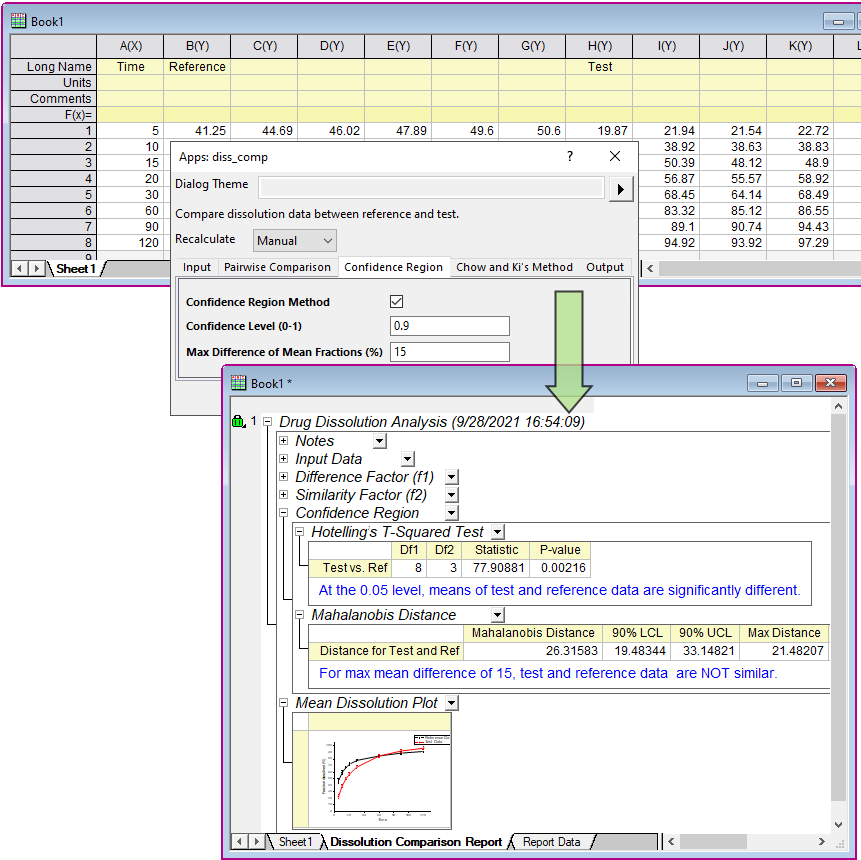Open the Input Data dropdown arrow menu

(x=407, y=459)
